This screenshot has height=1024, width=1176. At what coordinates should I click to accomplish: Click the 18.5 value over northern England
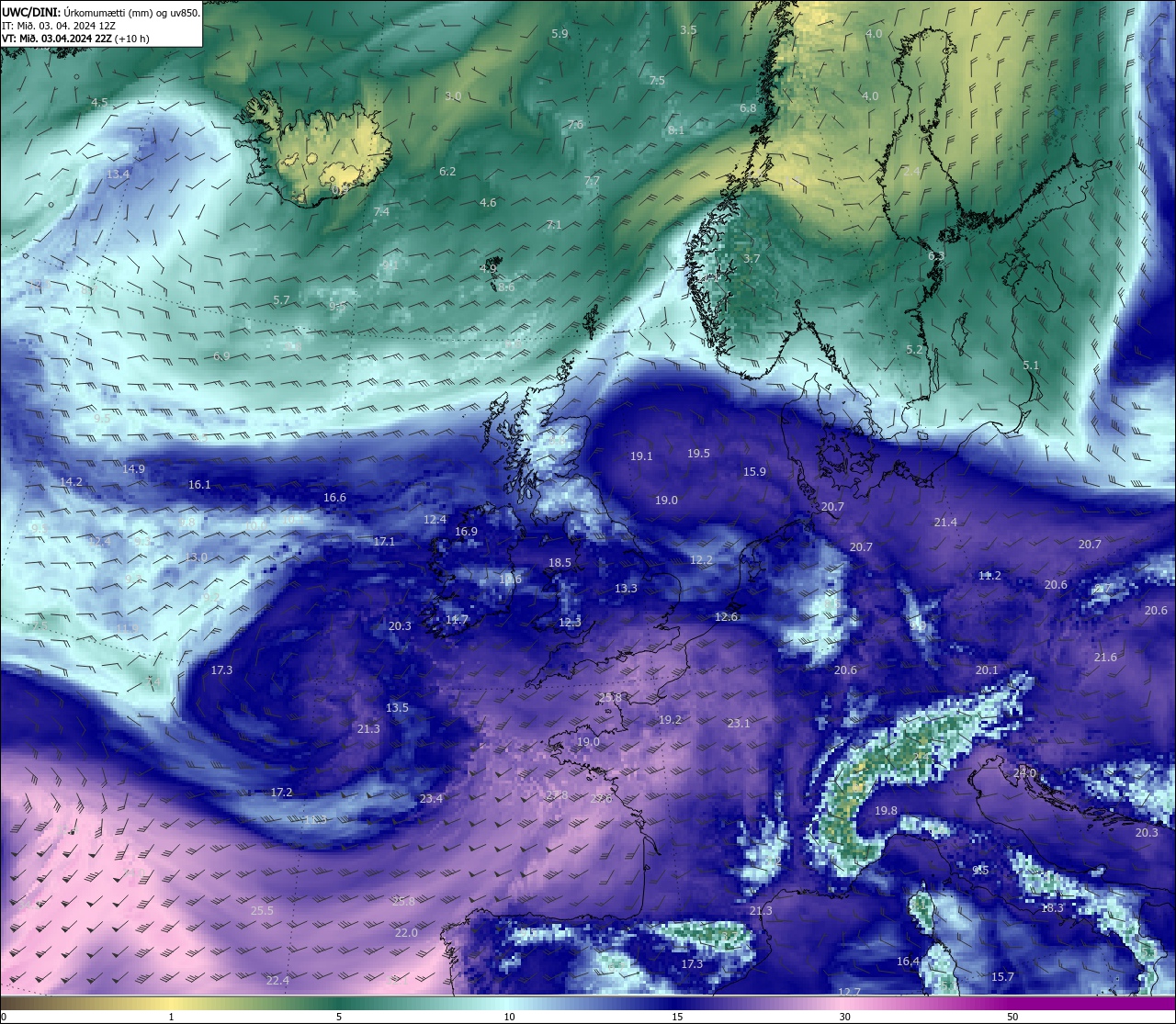[560, 562]
